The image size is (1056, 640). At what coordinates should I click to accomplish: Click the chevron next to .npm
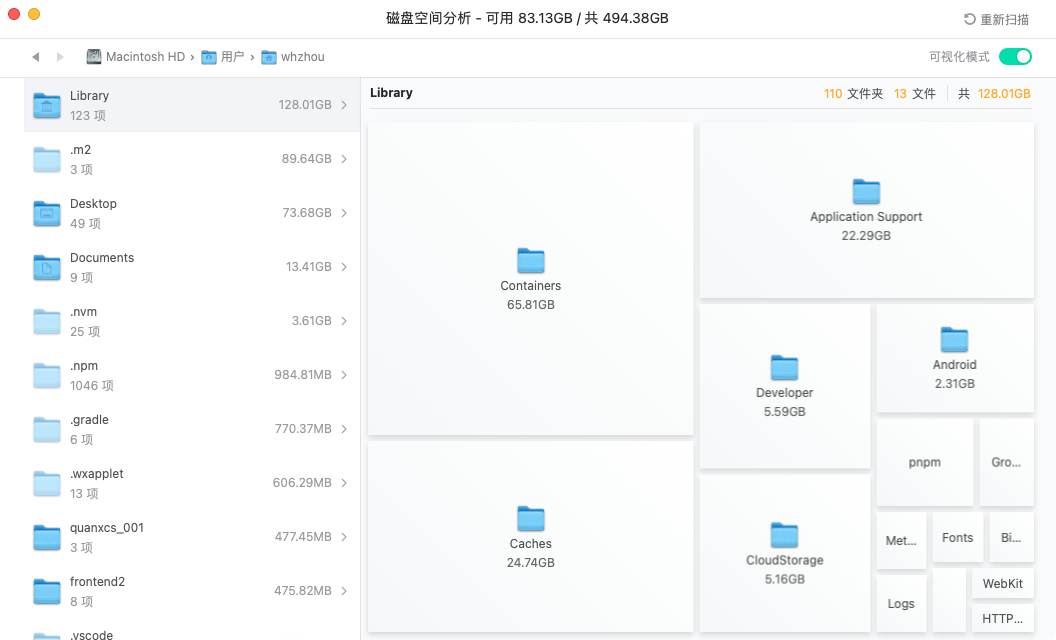(344, 375)
